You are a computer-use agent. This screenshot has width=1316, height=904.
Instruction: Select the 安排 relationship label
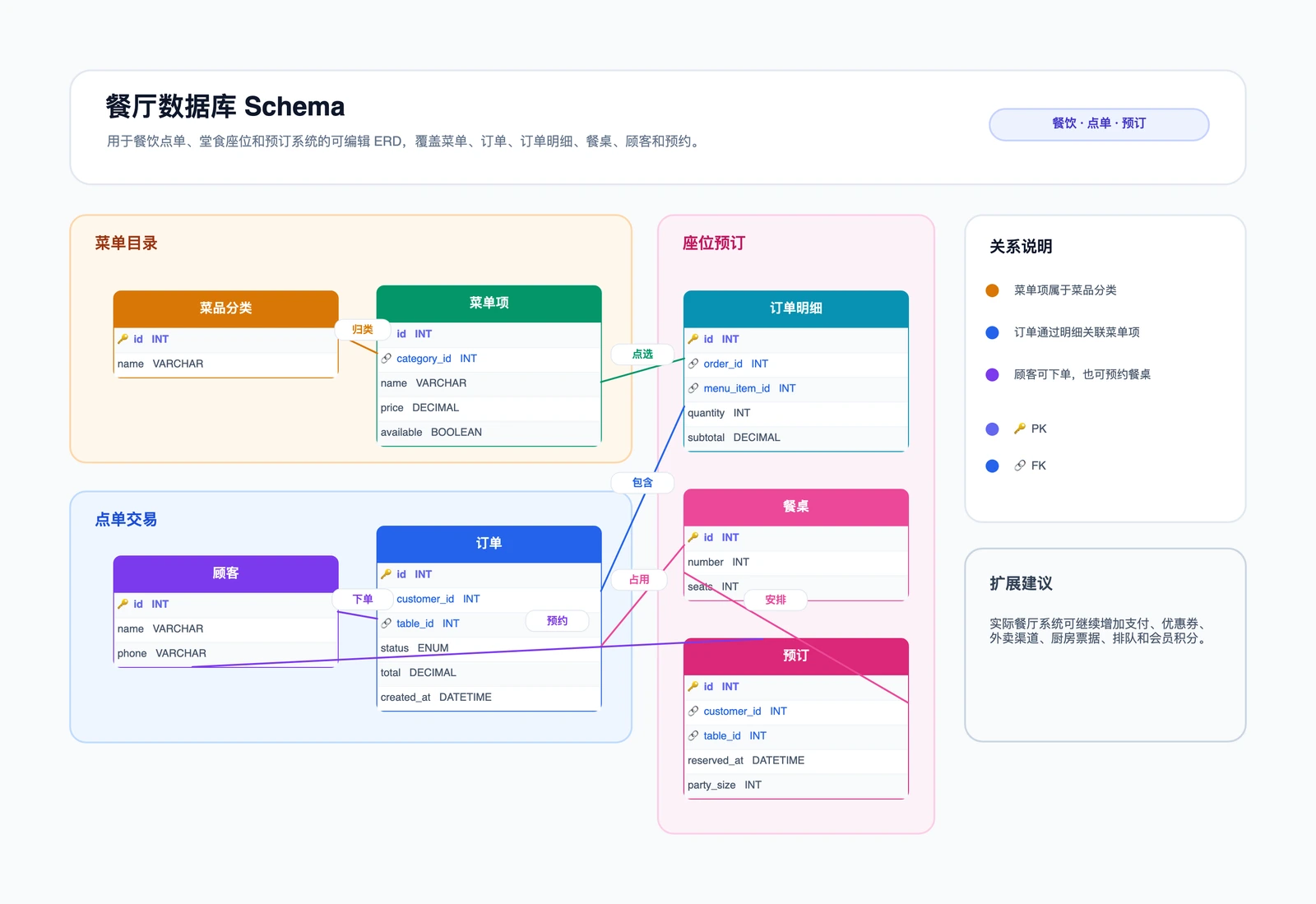point(776,600)
